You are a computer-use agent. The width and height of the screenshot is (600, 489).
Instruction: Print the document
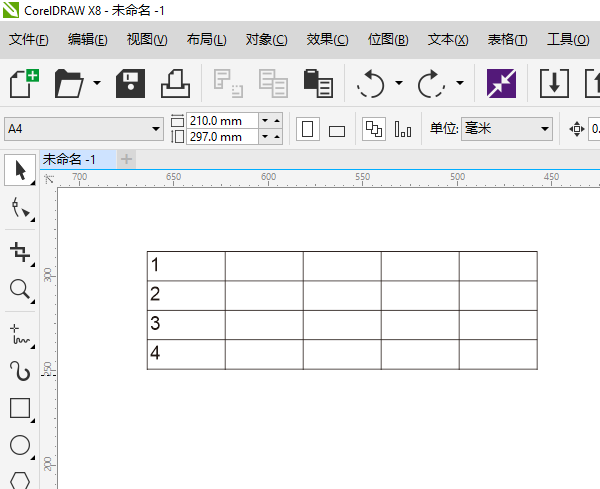tap(175, 83)
